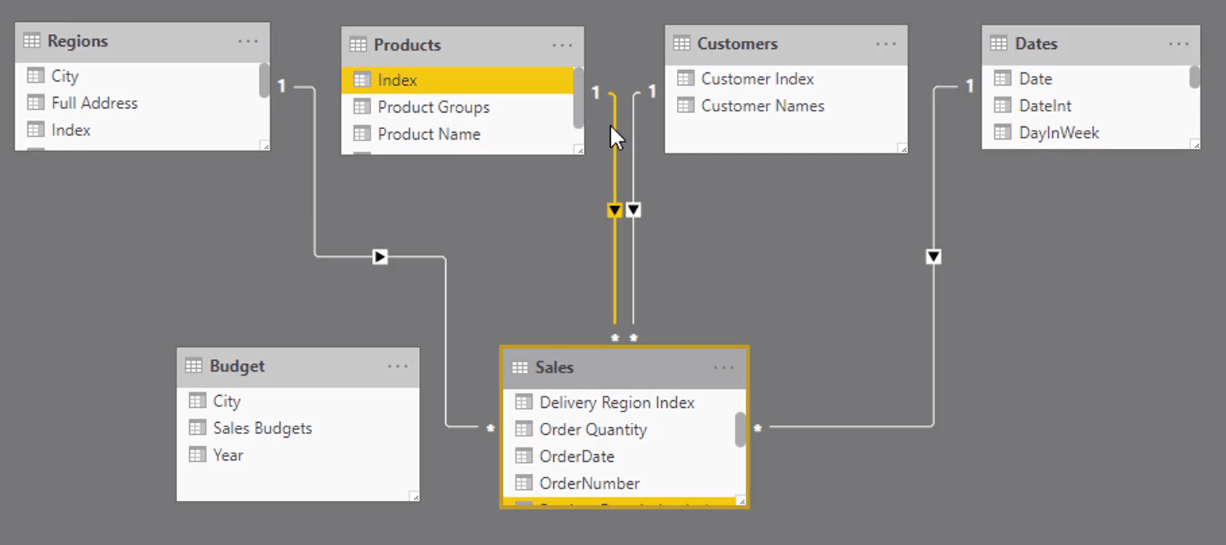Click the table icon in the Regions header
The height and width of the screenshot is (545, 1226).
coord(32,41)
